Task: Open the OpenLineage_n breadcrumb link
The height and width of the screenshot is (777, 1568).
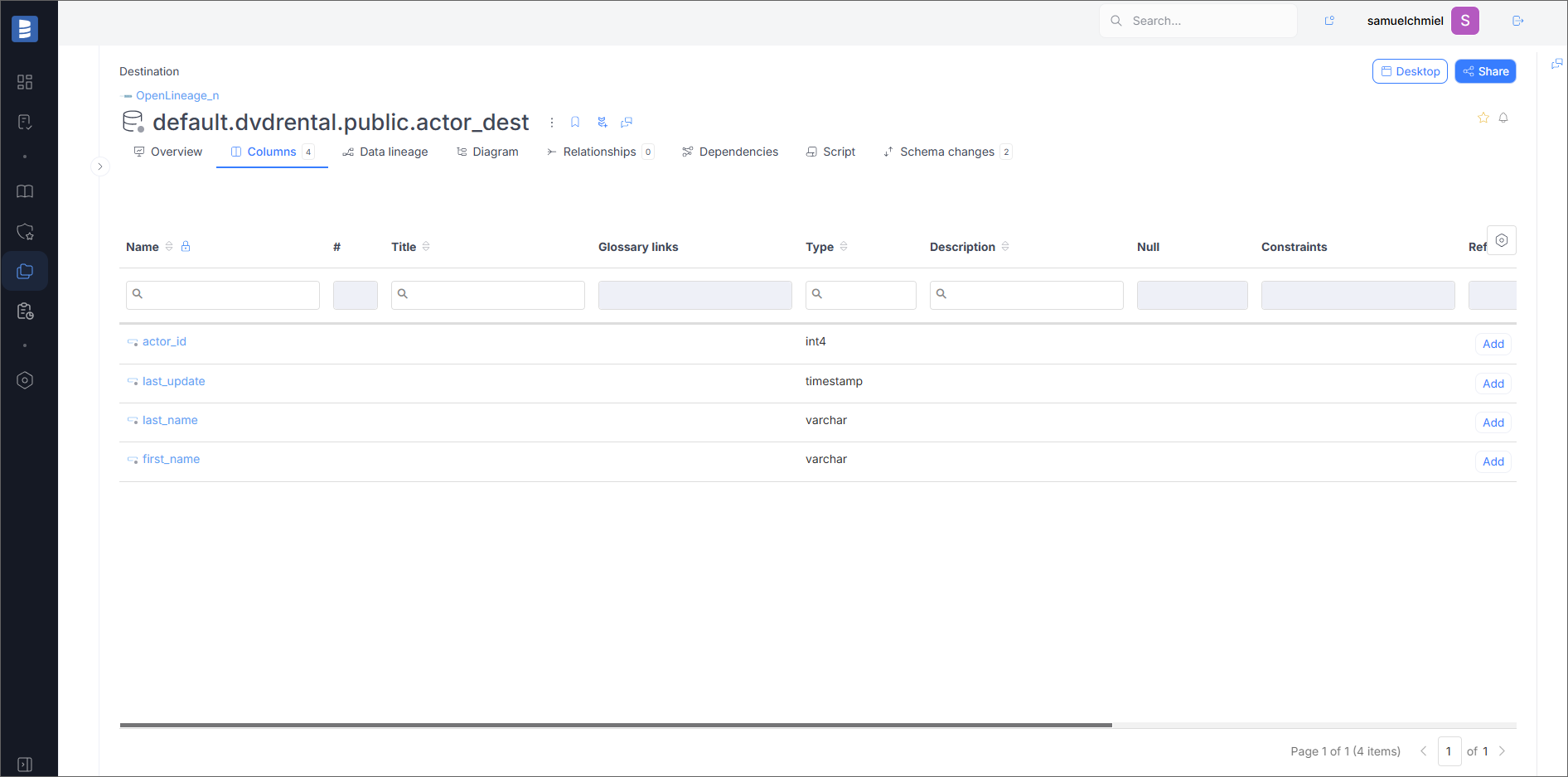Action: click(177, 95)
